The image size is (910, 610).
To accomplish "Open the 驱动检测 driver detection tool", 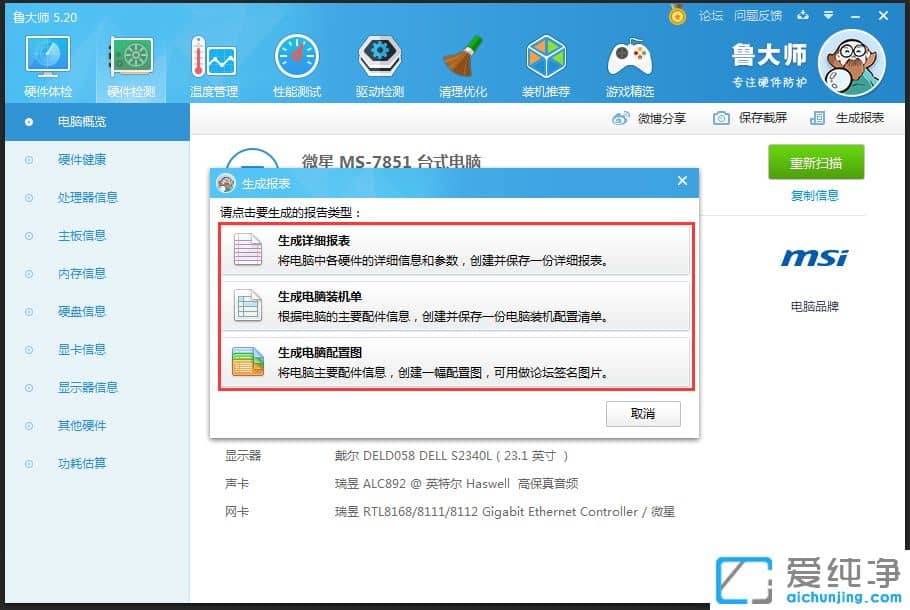I will point(379,62).
